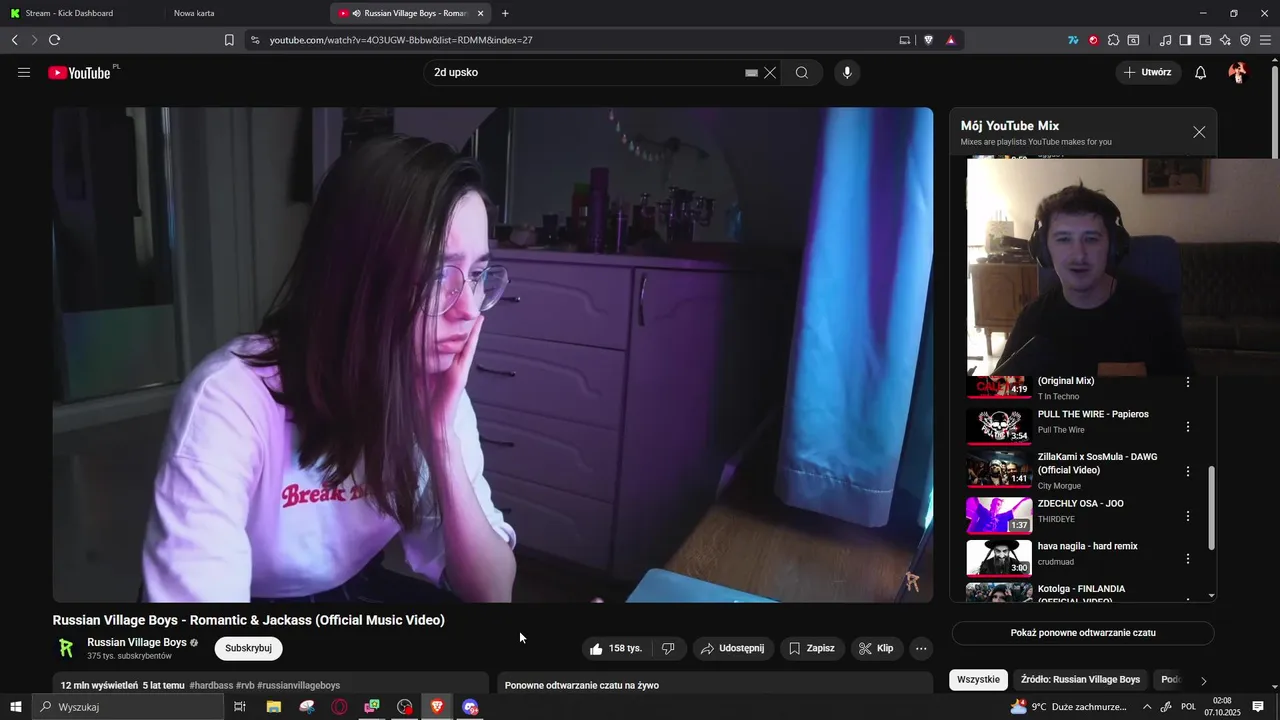Click the Subskrybuj button
The height and width of the screenshot is (720, 1280).
pos(248,648)
